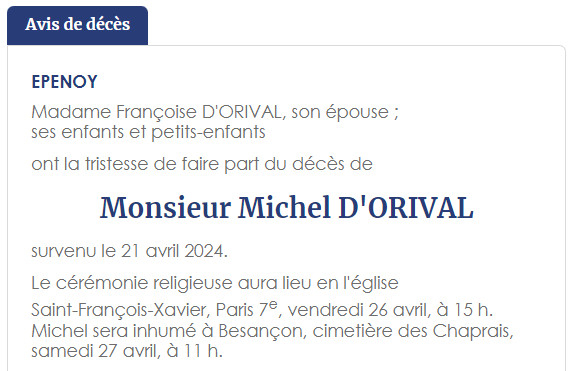Click the date survenu le 21 avril 2024
The width and height of the screenshot is (579, 371).
pyautogui.click(x=130, y=251)
